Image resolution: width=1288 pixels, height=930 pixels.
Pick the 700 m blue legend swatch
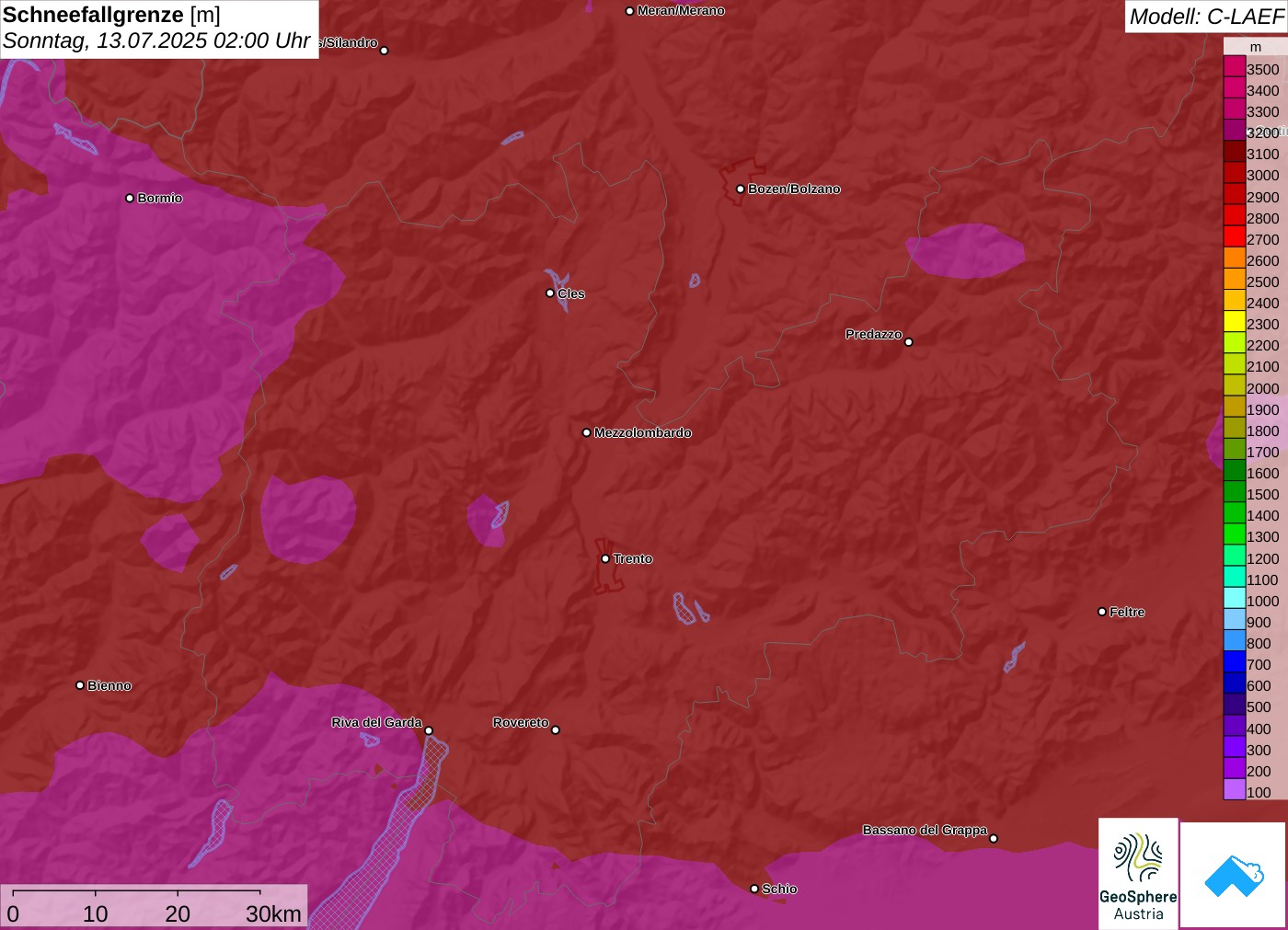1235,661
